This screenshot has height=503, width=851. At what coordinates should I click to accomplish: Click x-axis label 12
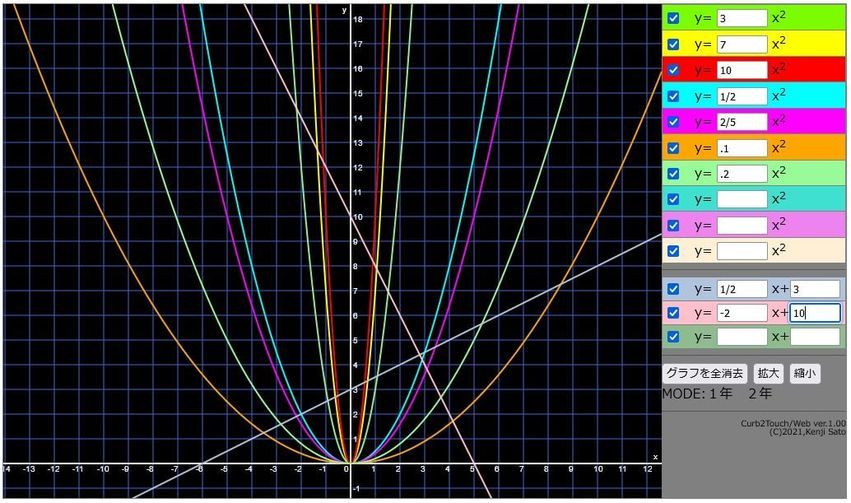pyautogui.click(x=647, y=469)
